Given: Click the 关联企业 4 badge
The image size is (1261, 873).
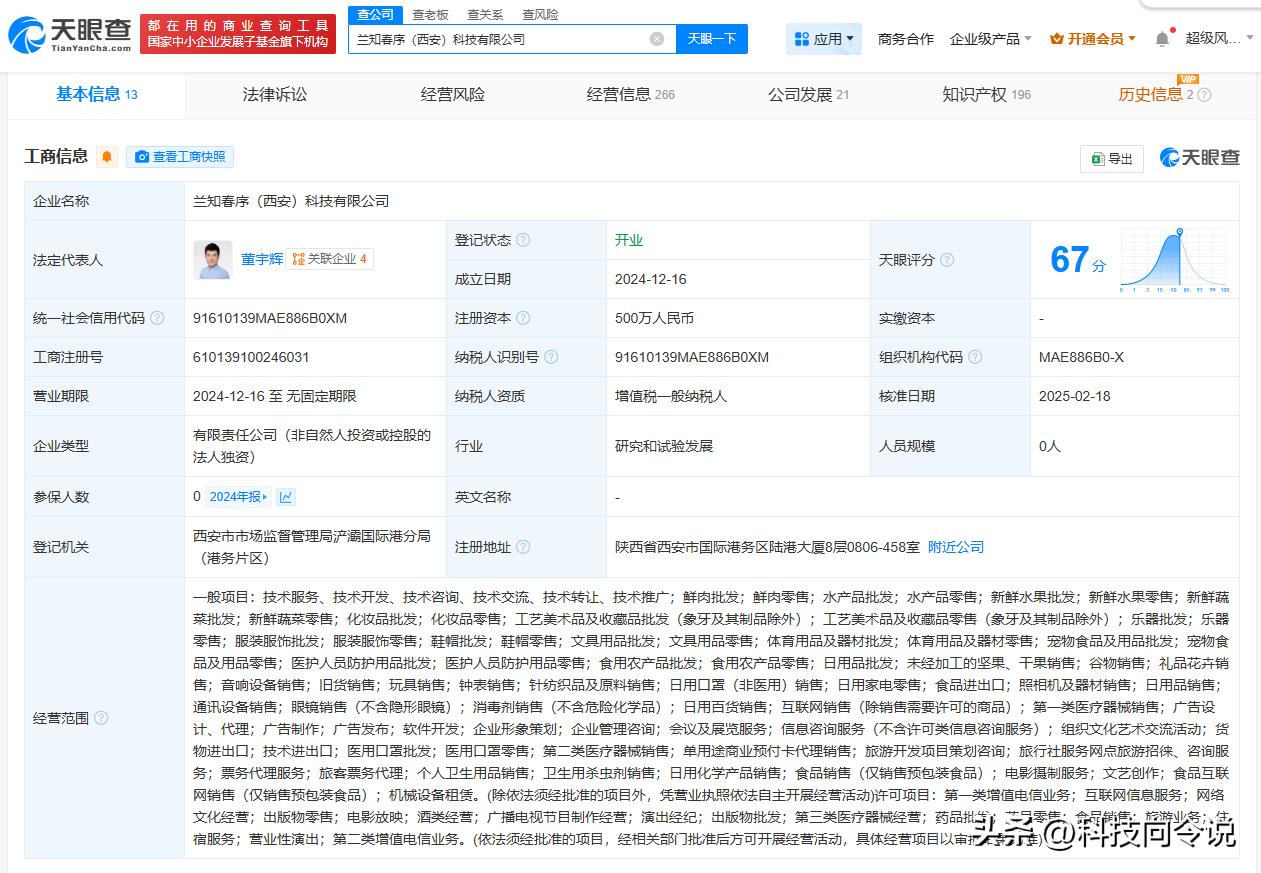Looking at the screenshot, I should pos(330,259).
